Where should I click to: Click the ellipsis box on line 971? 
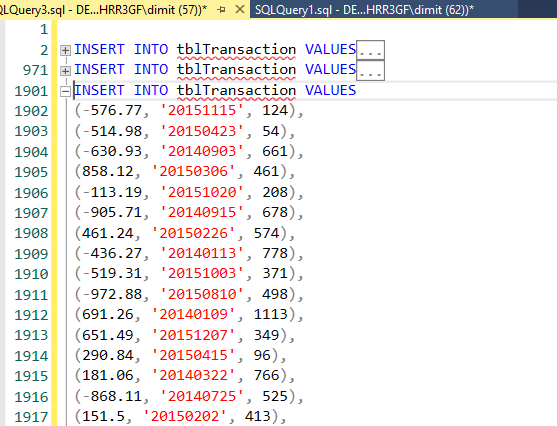[x=370, y=70]
